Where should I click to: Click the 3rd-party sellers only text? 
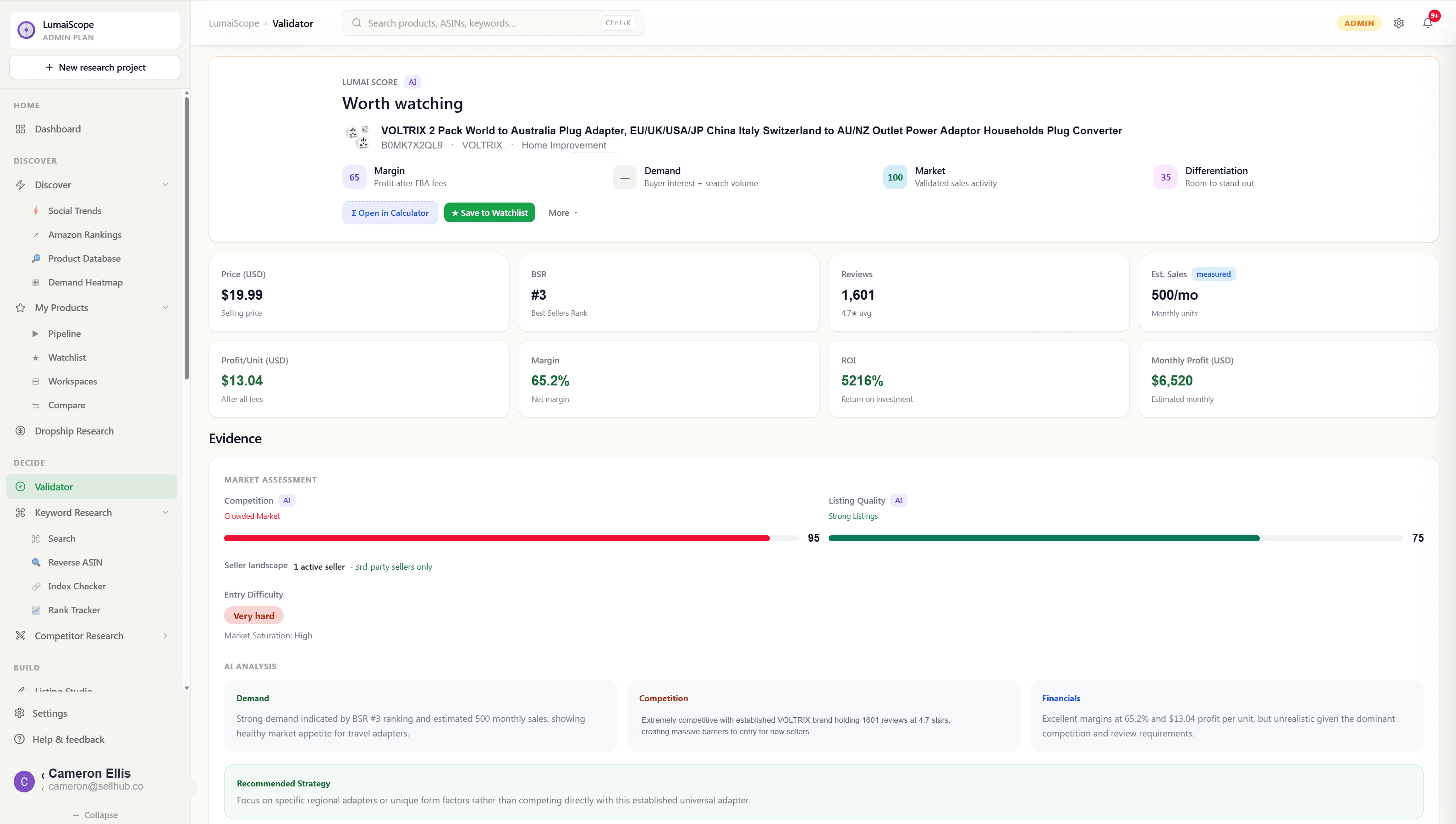point(393,566)
